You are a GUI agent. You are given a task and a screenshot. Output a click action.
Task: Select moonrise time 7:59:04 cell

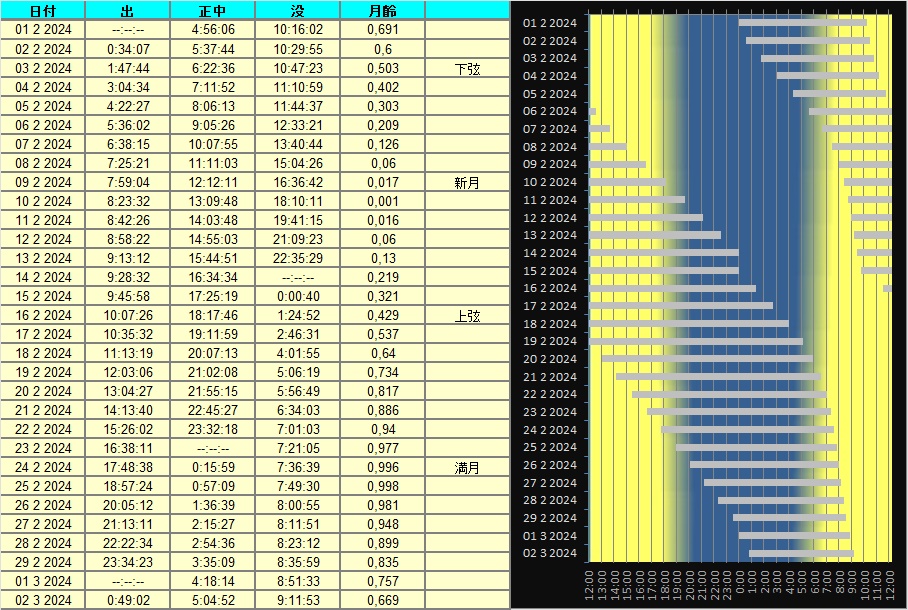click(127, 183)
